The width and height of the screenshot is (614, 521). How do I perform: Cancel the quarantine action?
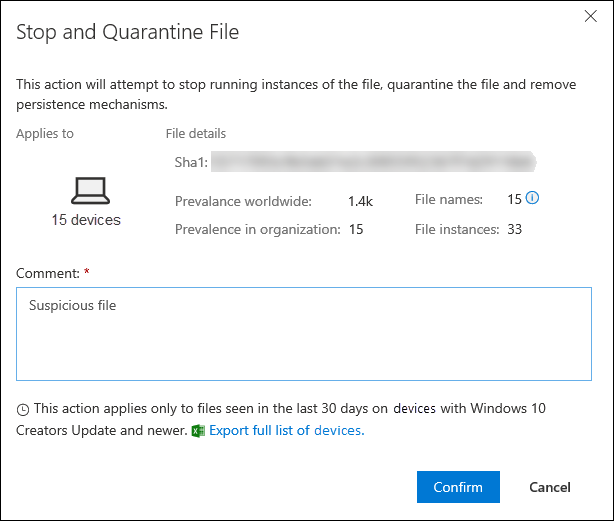(550, 487)
